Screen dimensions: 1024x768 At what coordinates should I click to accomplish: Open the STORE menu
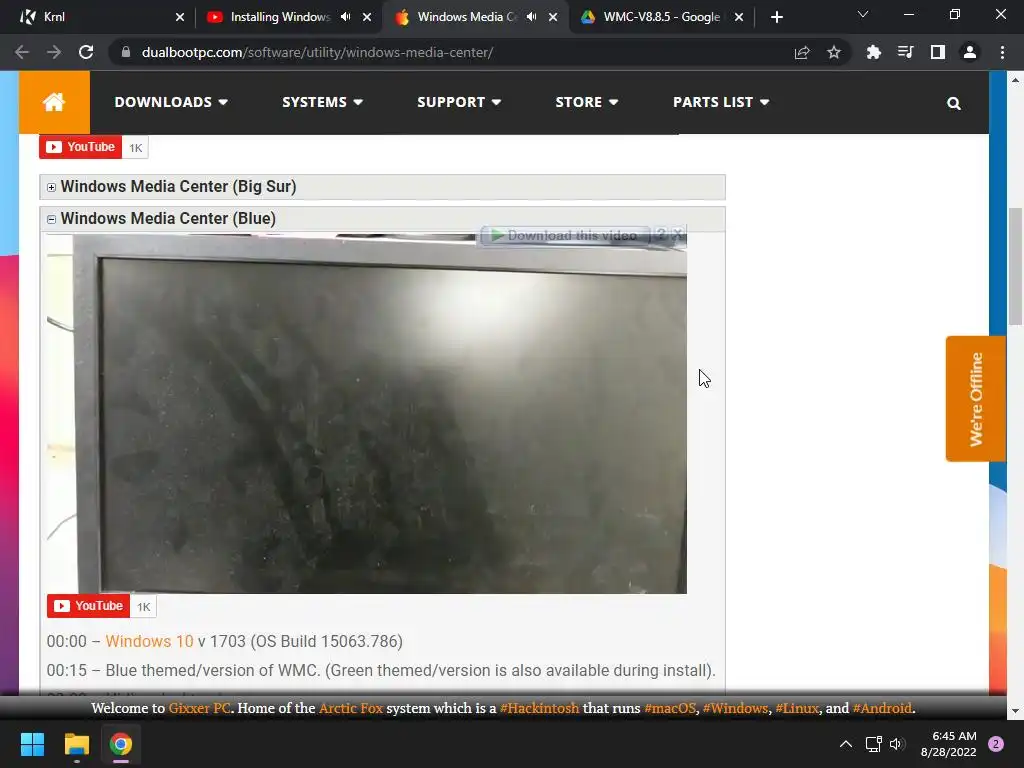point(586,102)
